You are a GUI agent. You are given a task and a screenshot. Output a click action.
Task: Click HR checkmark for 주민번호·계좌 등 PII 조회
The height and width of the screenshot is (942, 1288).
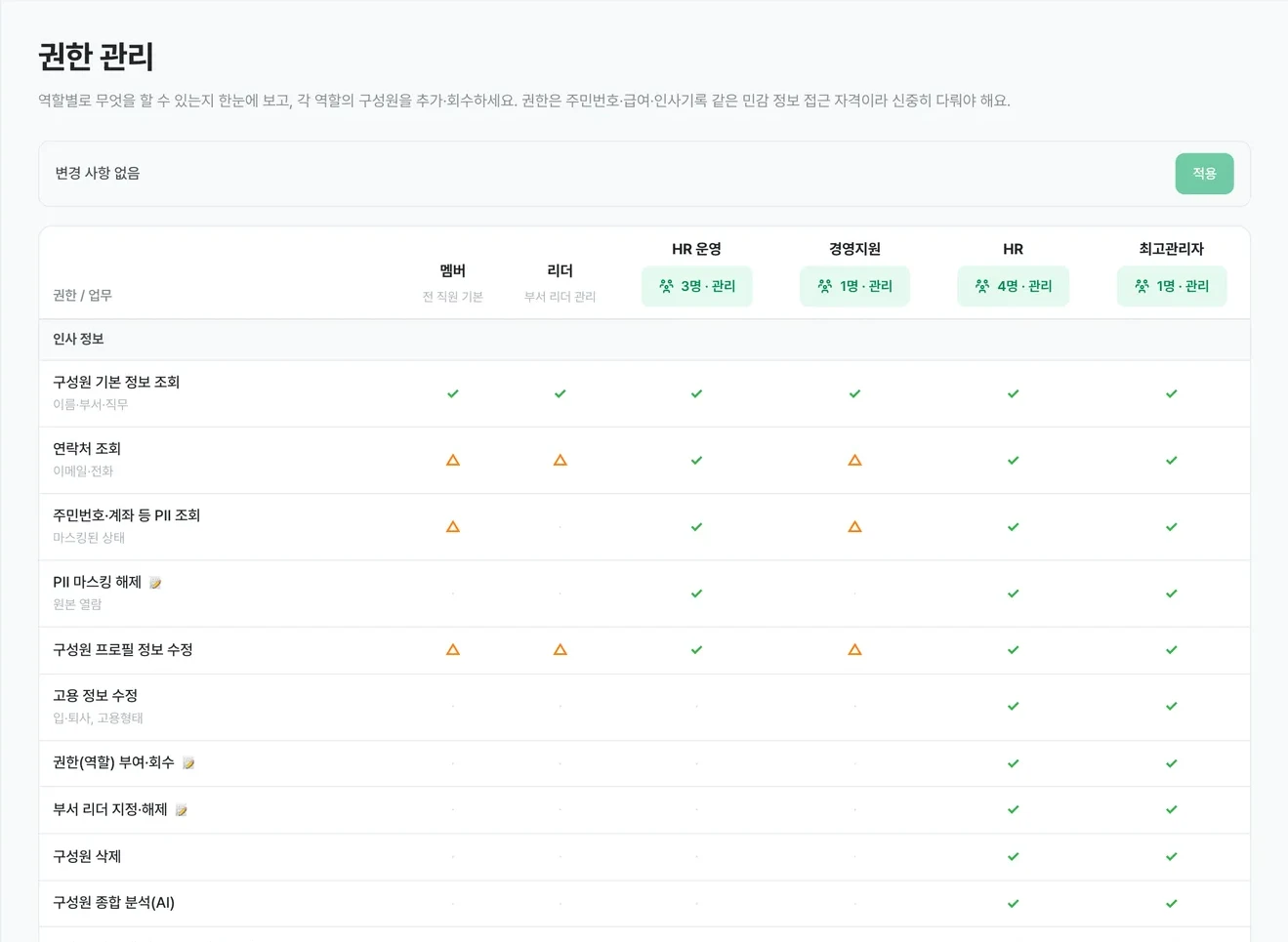[x=1013, y=527]
